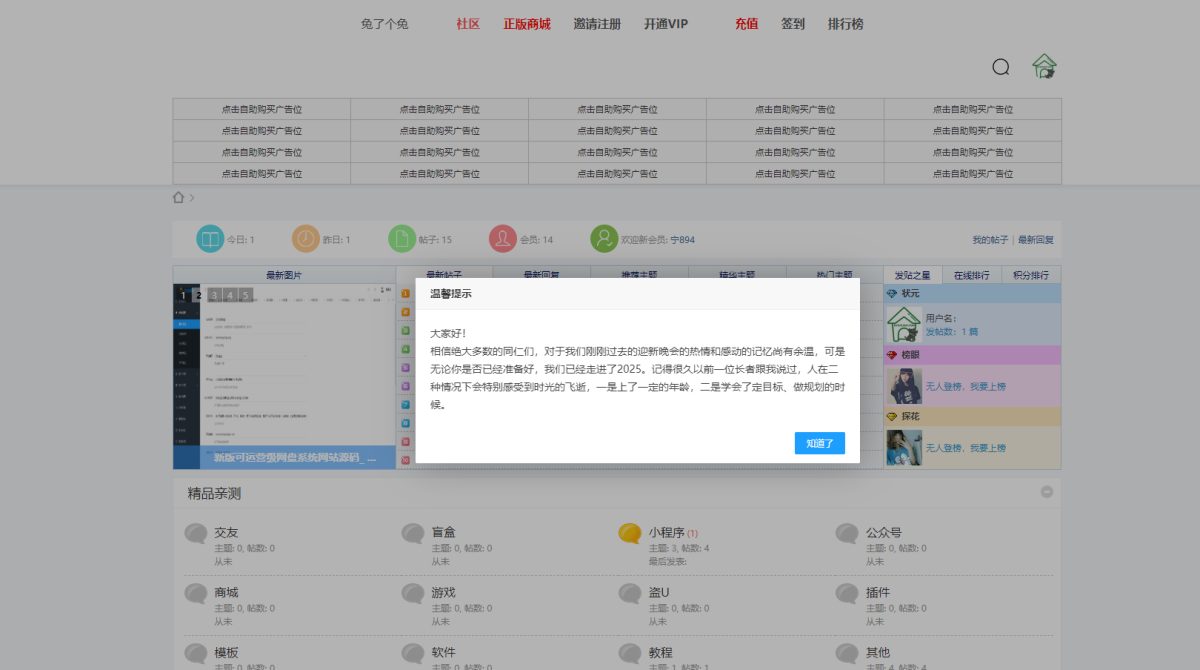Show slide 1 in the image slideshow
Viewport: 1200px width, 670px height.
(183, 295)
